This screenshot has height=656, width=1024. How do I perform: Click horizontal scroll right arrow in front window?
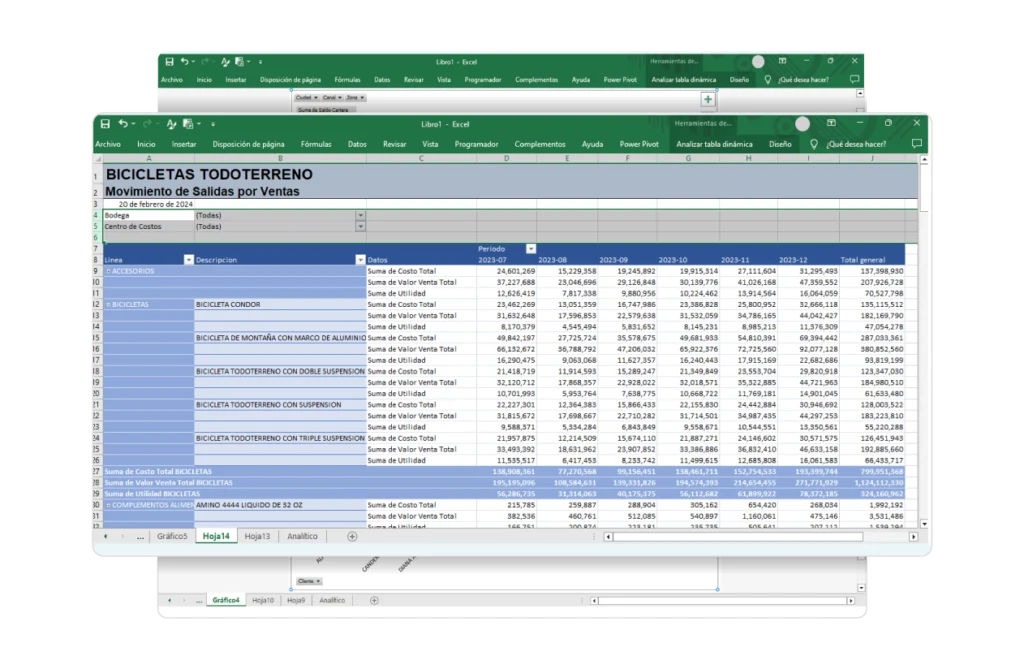click(x=914, y=536)
